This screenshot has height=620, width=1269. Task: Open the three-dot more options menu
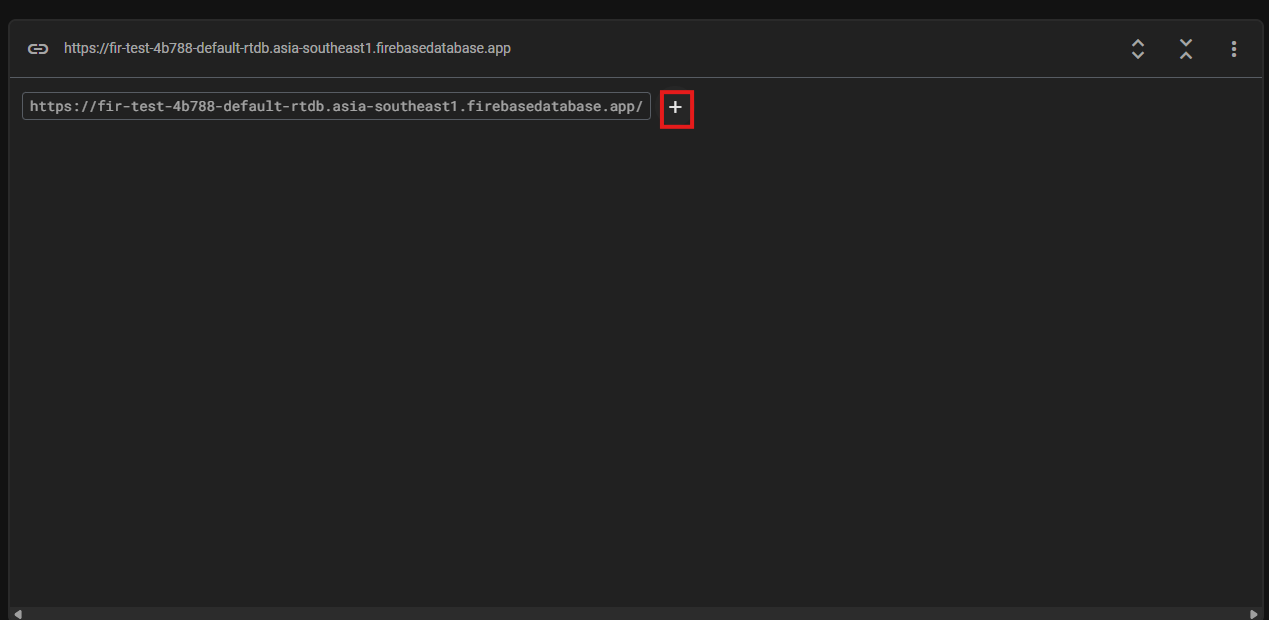1234,49
